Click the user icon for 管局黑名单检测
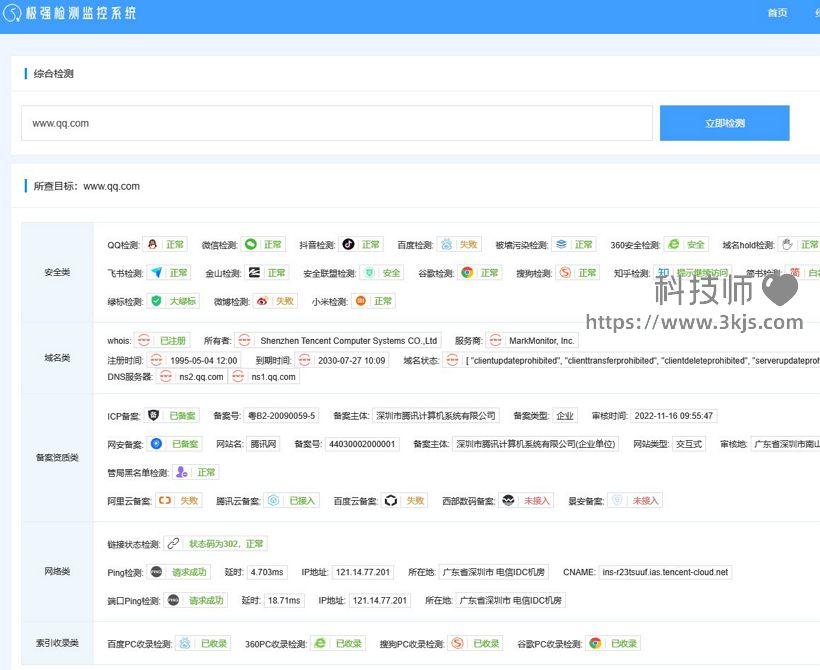The image size is (820, 670). (181, 472)
